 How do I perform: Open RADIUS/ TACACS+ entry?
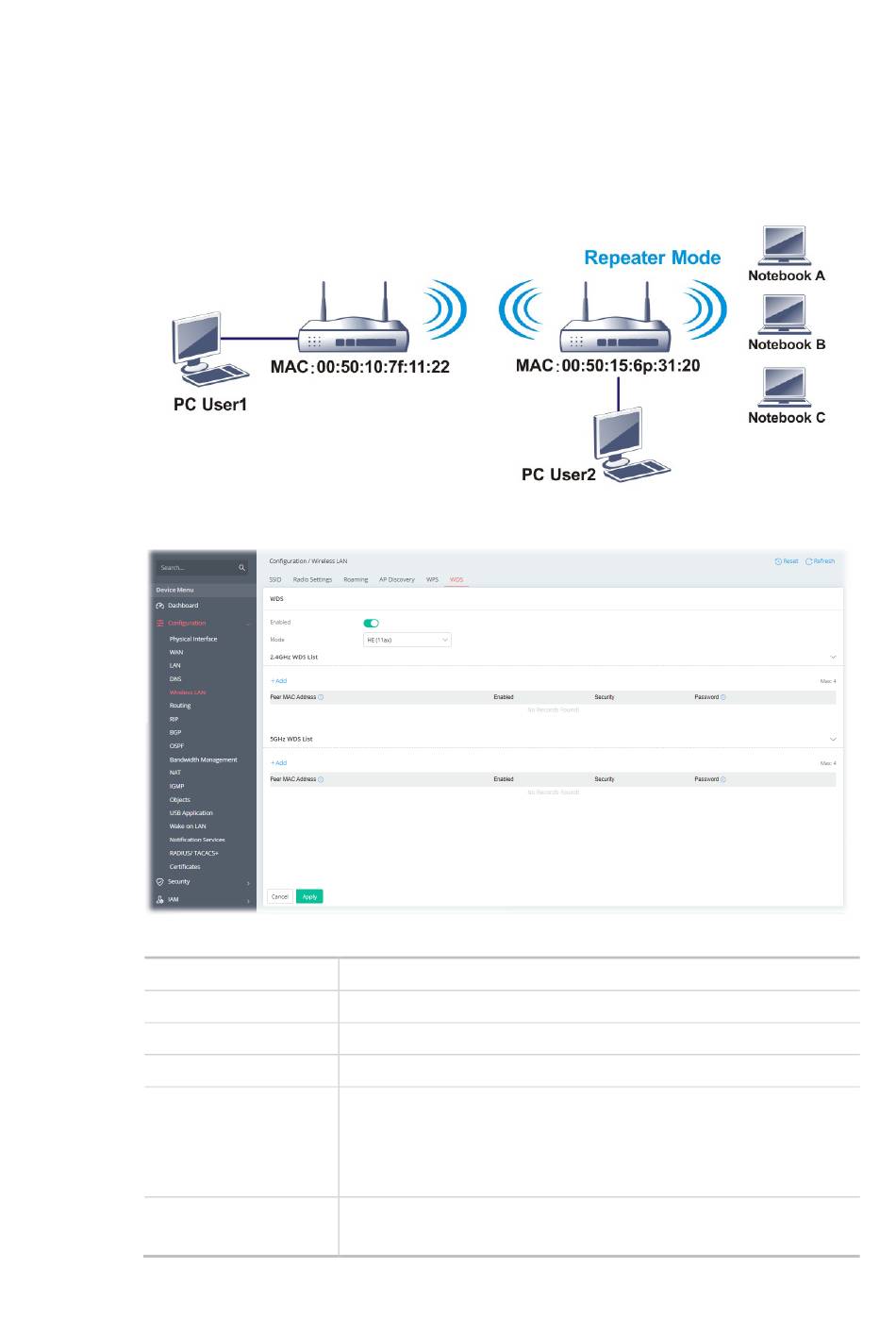click(x=194, y=854)
